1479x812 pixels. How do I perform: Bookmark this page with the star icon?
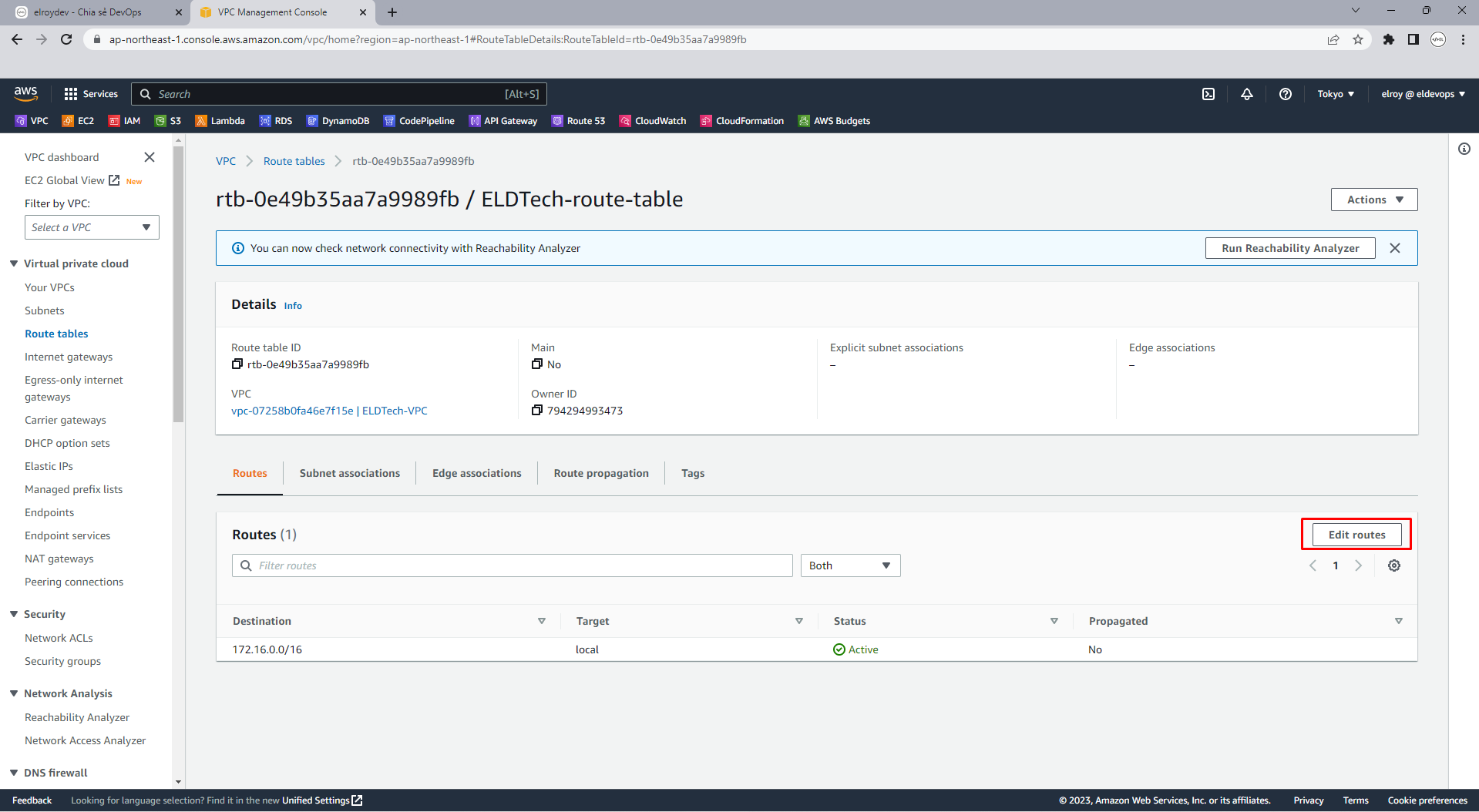[1358, 39]
